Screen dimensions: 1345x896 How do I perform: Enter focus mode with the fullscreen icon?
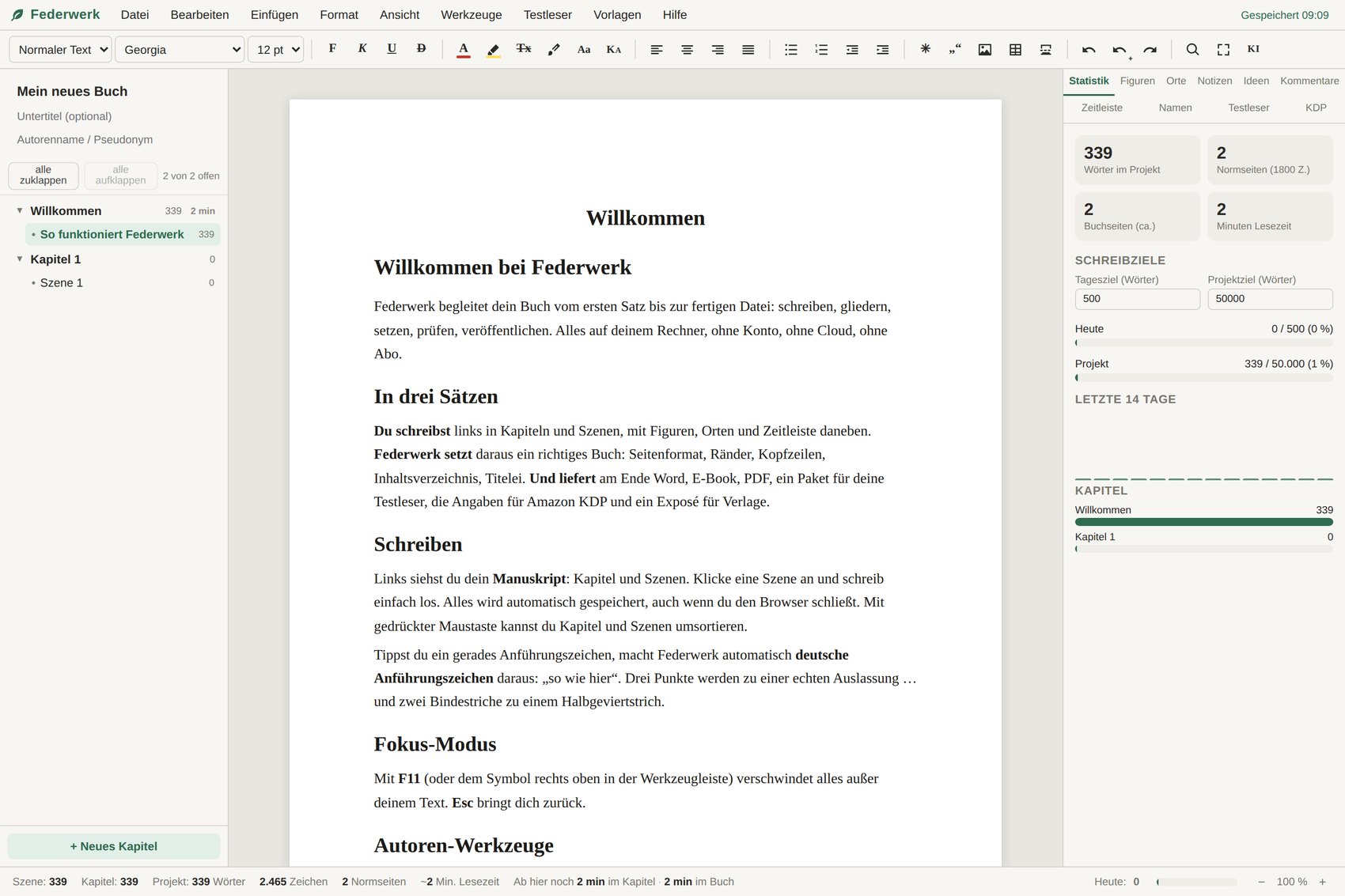tap(1223, 49)
